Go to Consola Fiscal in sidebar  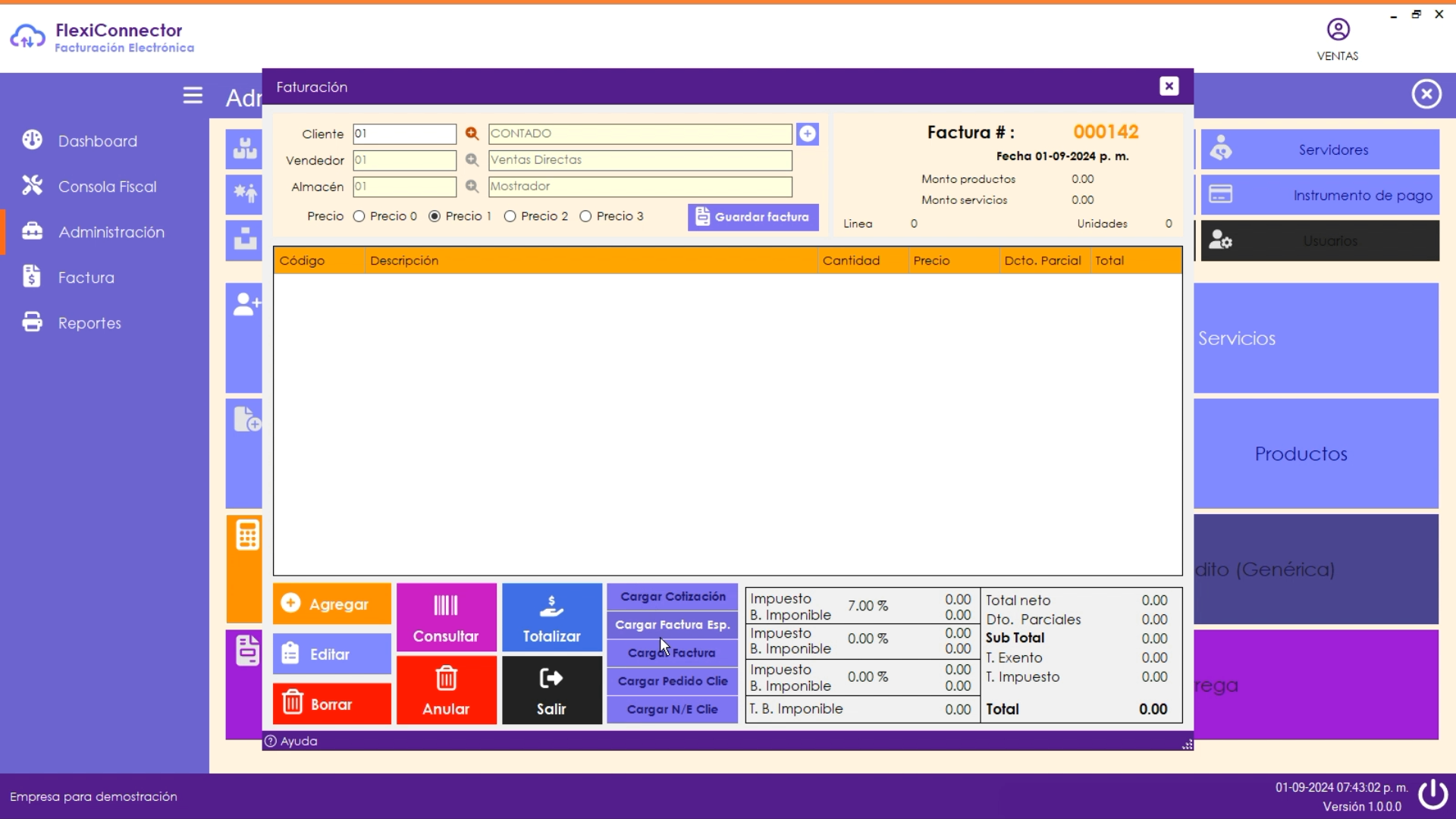(107, 187)
